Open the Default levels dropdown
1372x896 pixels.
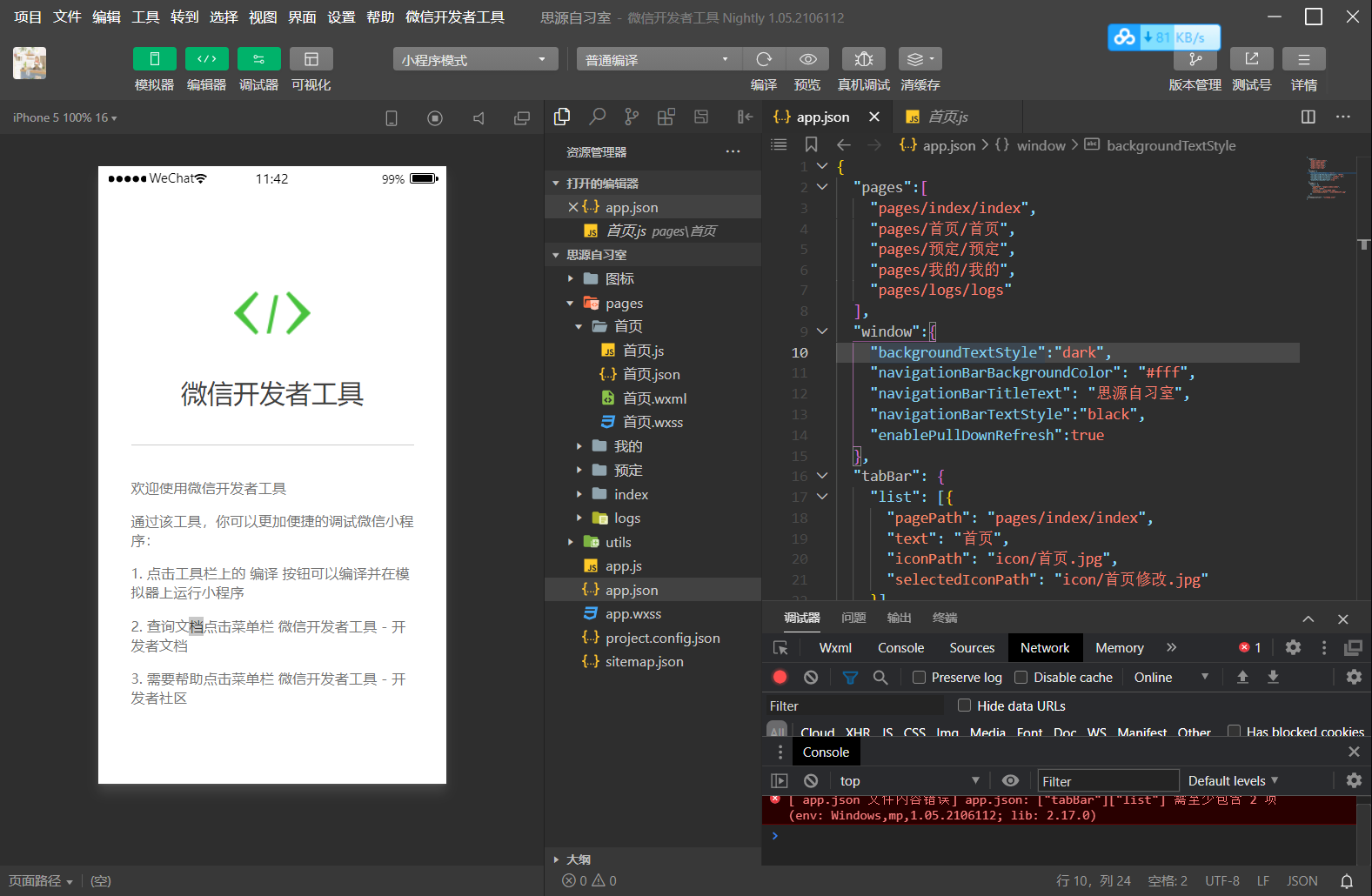[x=1233, y=781]
